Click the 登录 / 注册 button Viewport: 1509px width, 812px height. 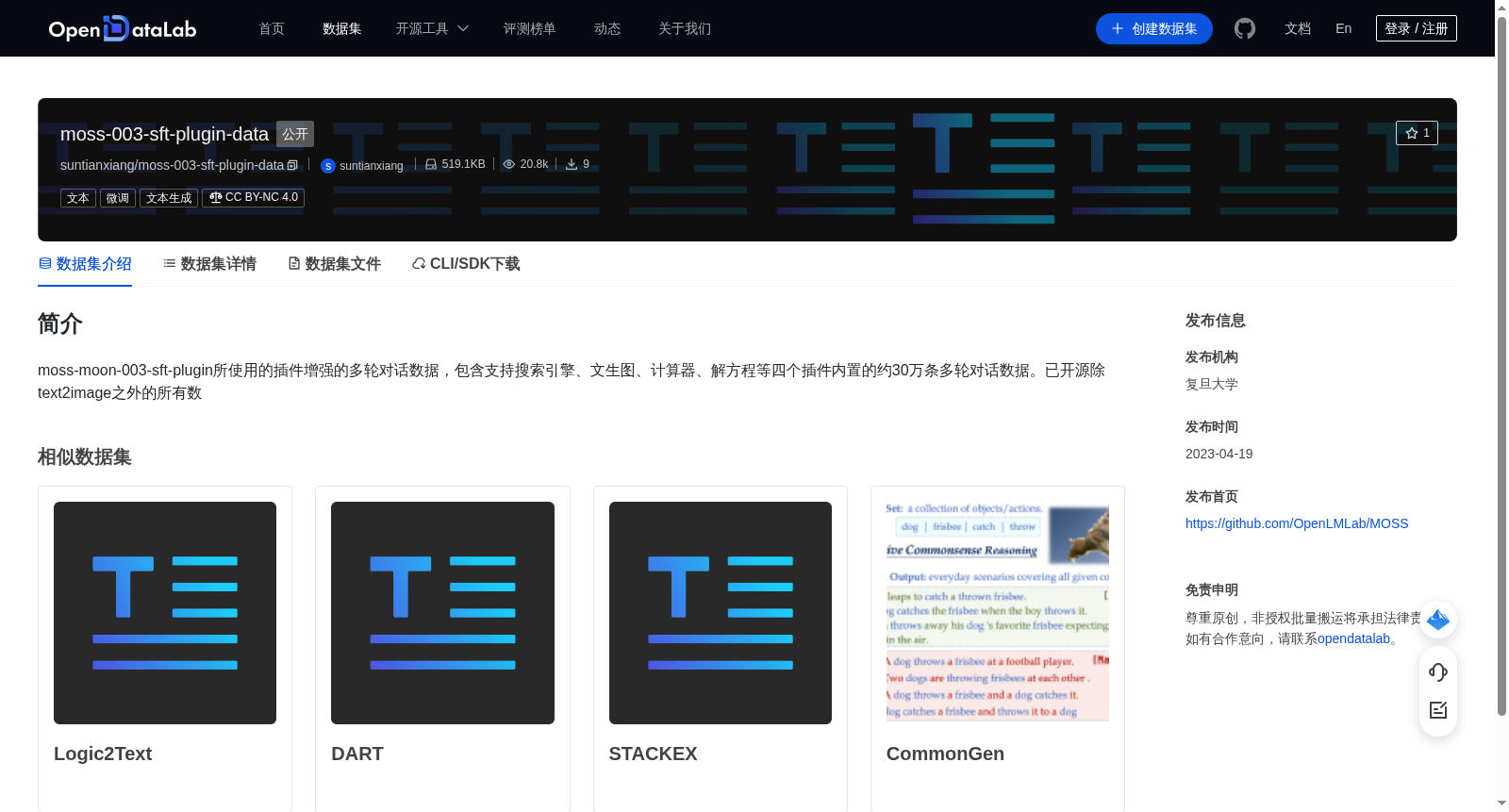tap(1417, 28)
